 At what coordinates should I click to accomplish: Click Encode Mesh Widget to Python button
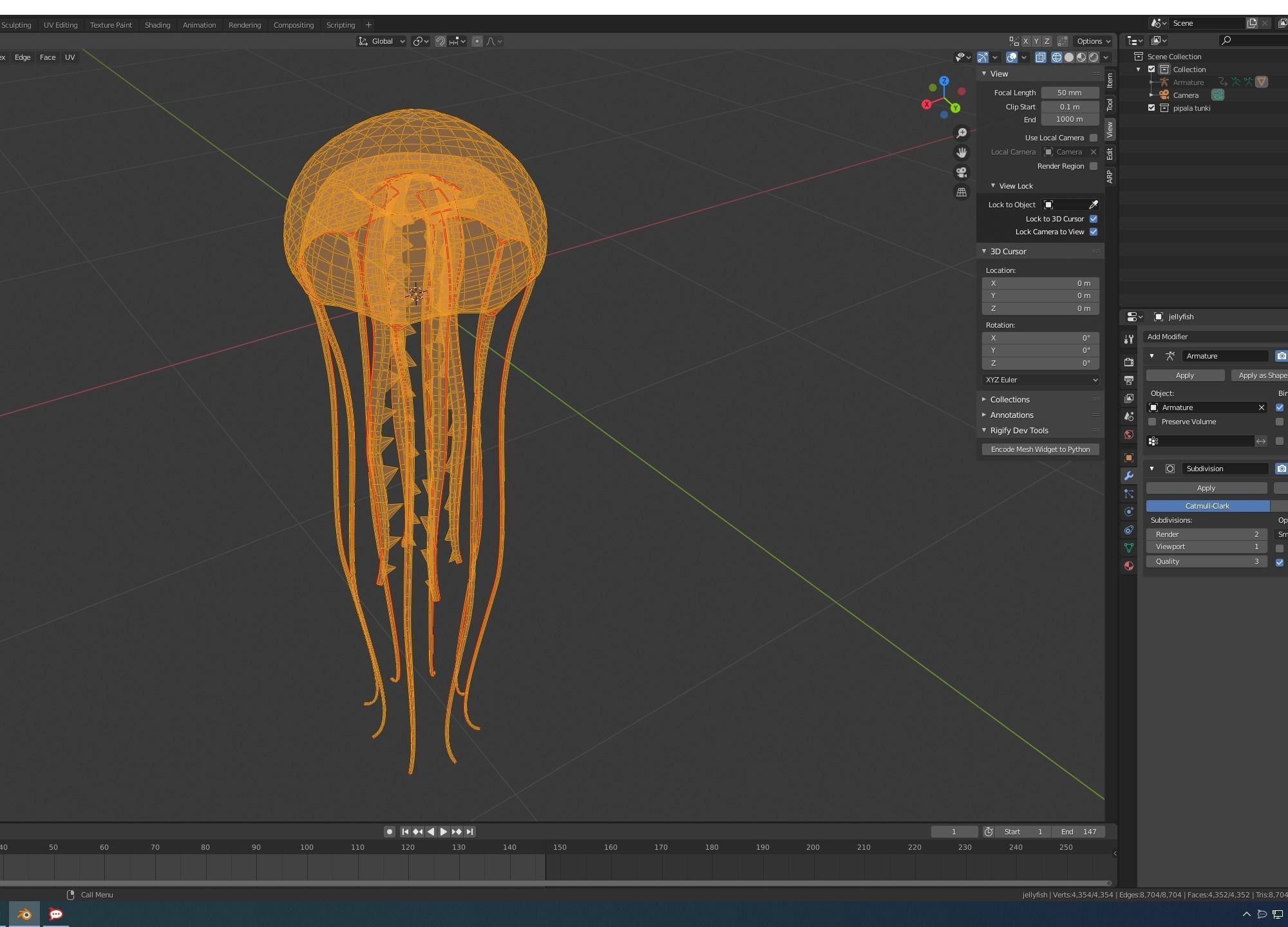coord(1041,449)
